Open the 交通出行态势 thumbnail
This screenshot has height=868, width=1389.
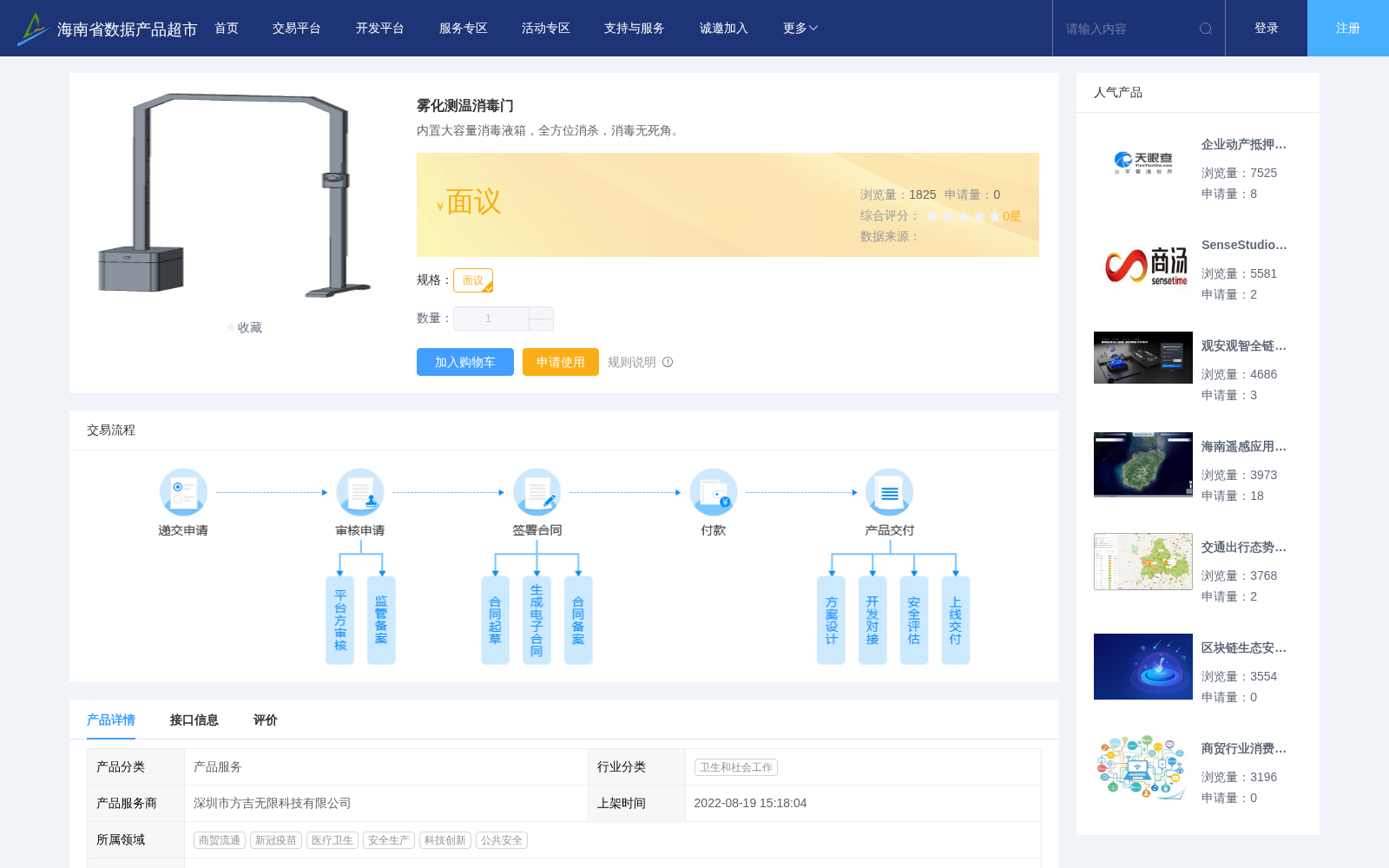click(1143, 562)
